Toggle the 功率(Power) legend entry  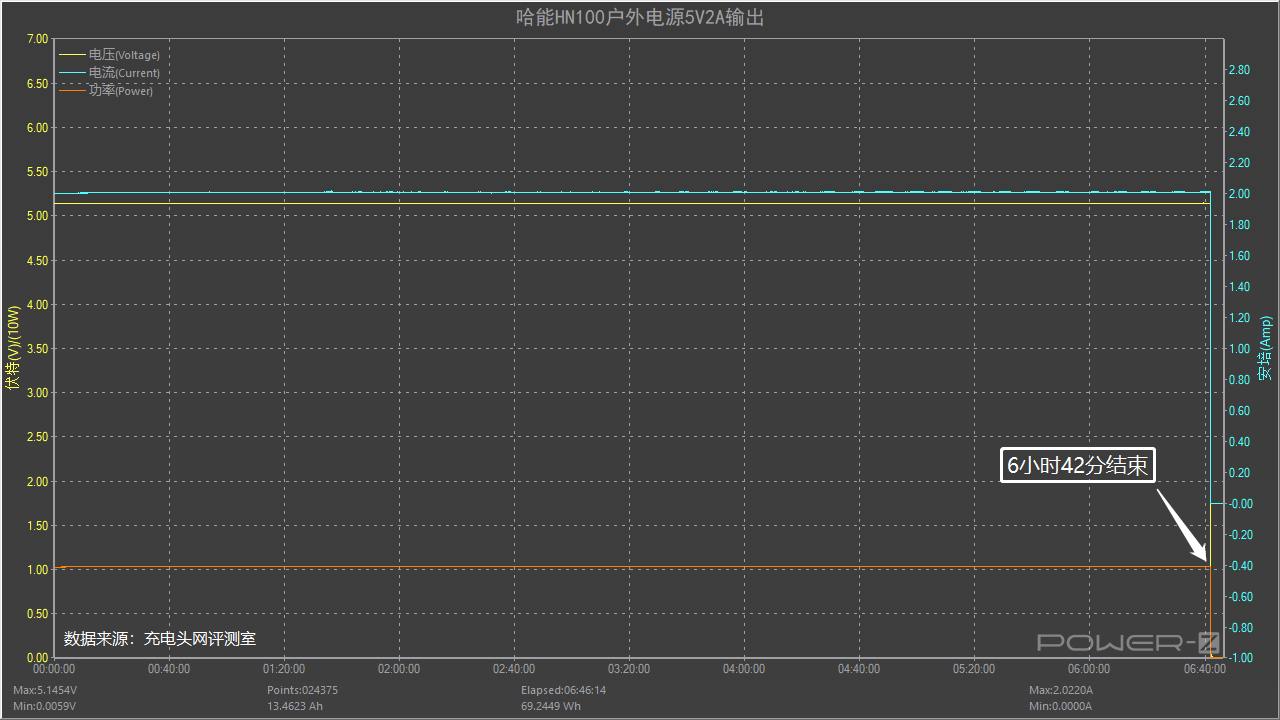coord(120,91)
